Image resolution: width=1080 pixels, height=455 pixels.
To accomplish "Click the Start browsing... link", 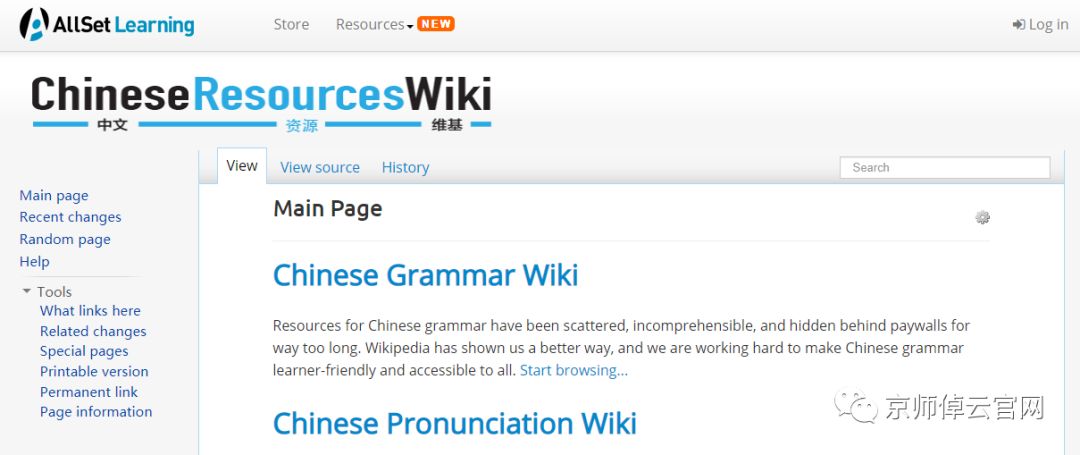I will click(574, 370).
